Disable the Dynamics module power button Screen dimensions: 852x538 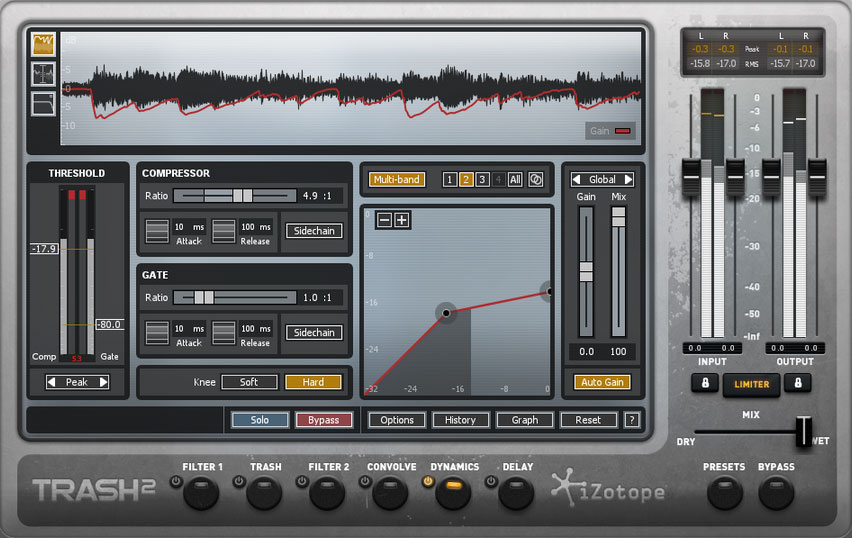(x=428, y=481)
